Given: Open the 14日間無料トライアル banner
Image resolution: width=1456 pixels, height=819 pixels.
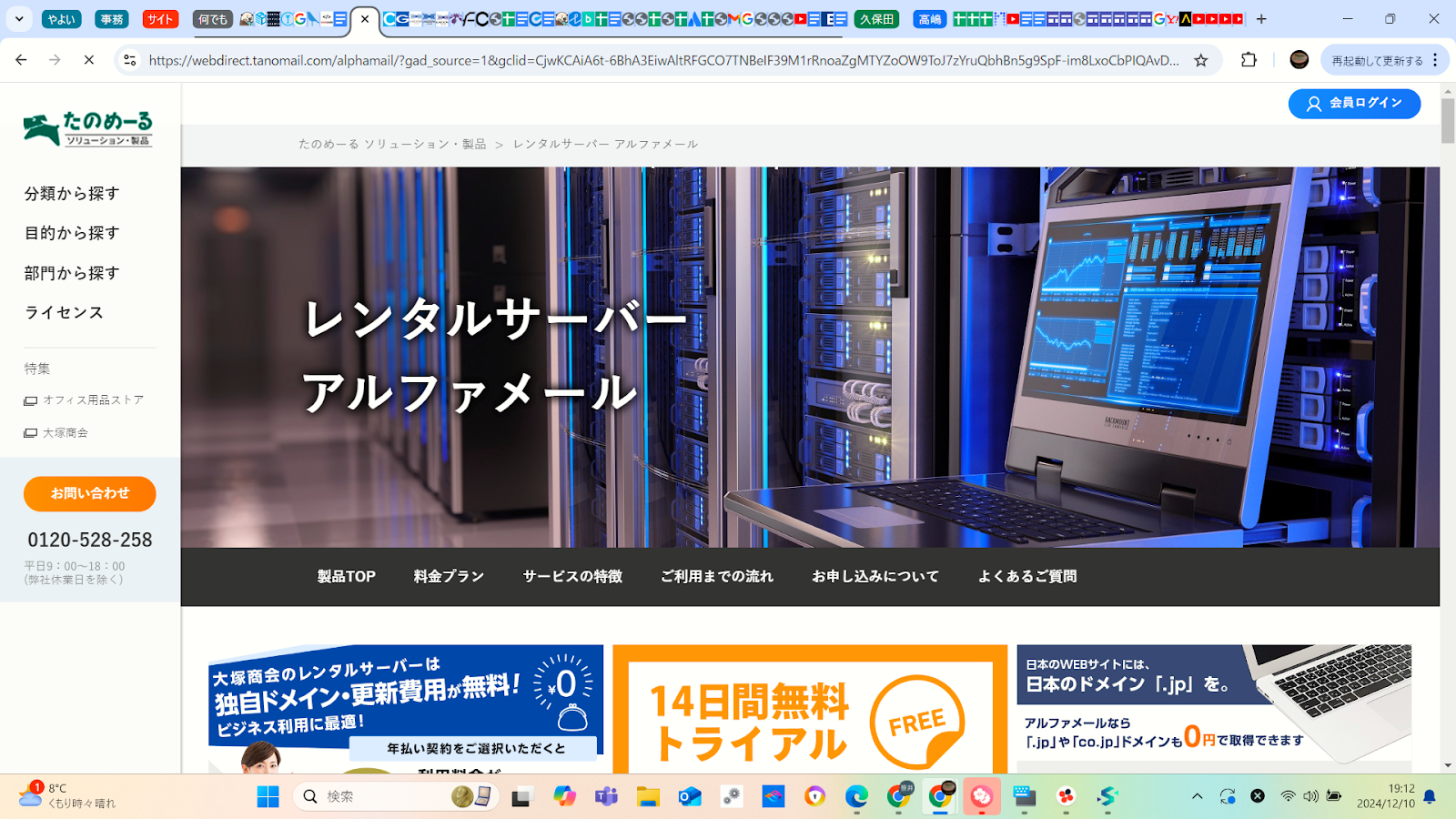Looking at the screenshot, I should tap(810, 709).
